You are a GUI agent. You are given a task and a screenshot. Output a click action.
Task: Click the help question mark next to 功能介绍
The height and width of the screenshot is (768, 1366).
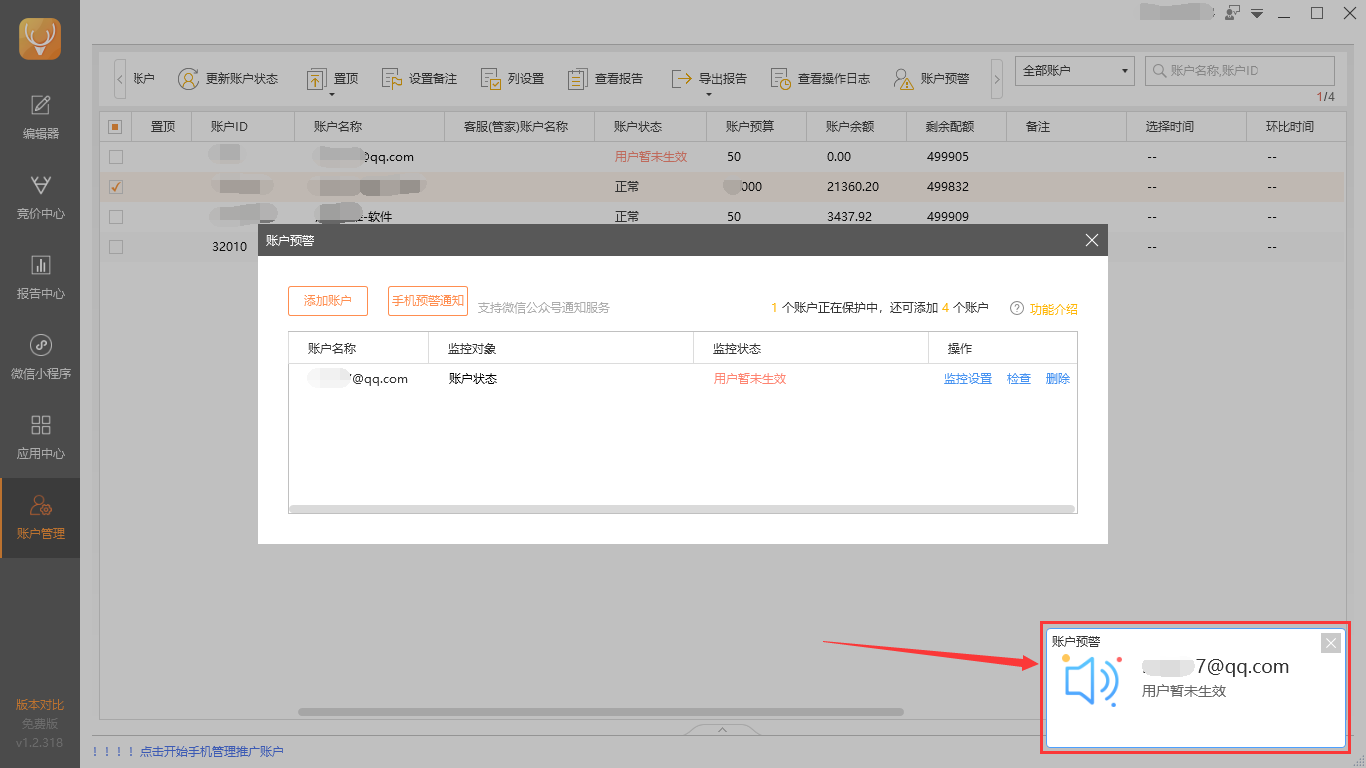tap(1017, 308)
